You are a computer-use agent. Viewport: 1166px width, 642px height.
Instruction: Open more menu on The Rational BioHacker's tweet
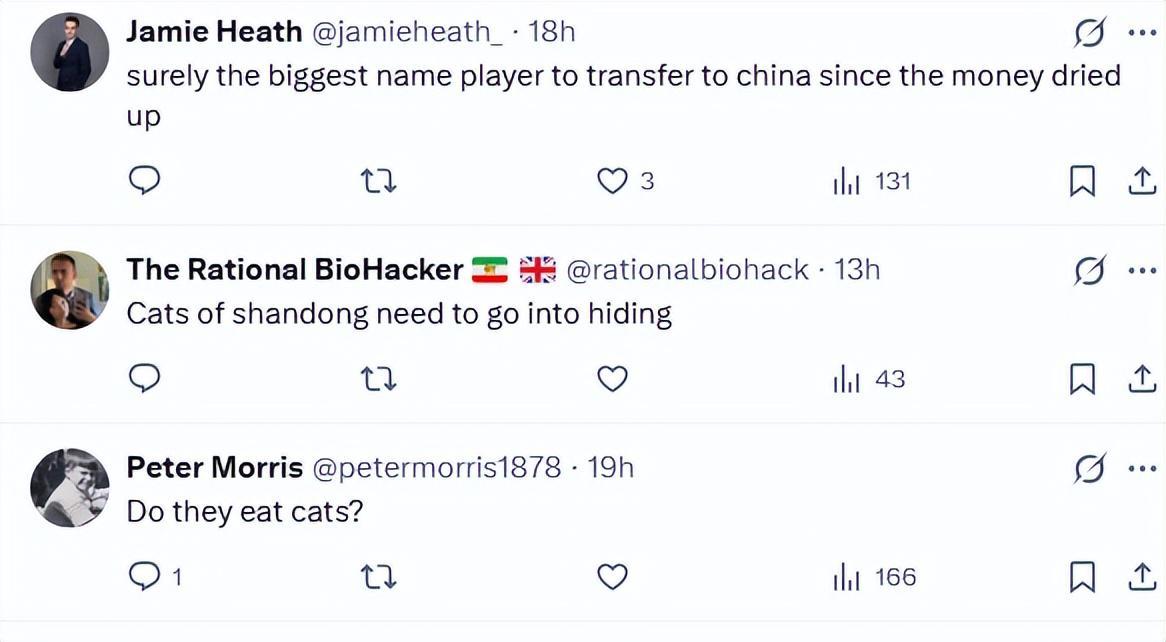(x=1142, y=270)
